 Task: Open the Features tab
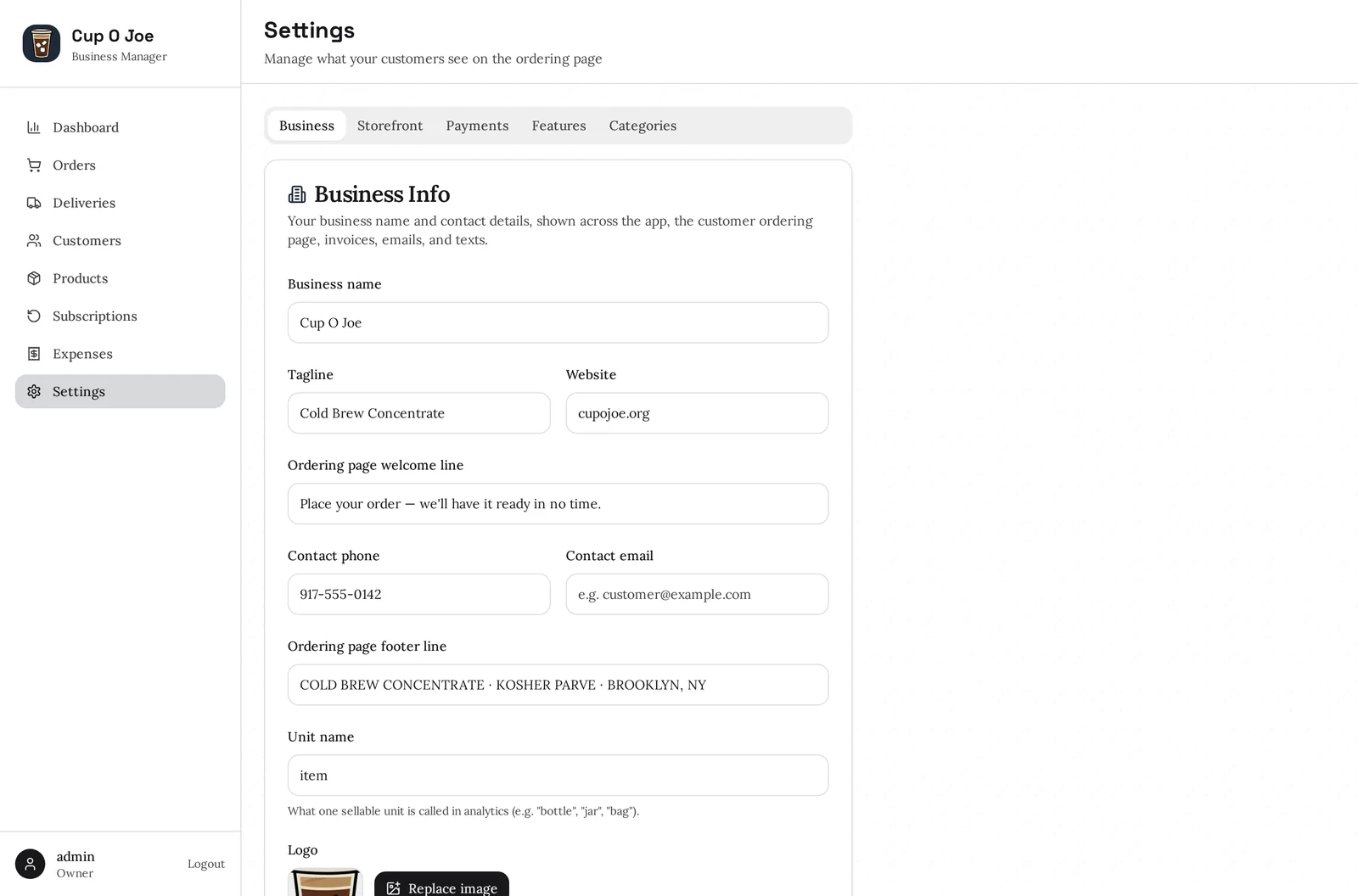pyautogui.click(x=558, y=126)
